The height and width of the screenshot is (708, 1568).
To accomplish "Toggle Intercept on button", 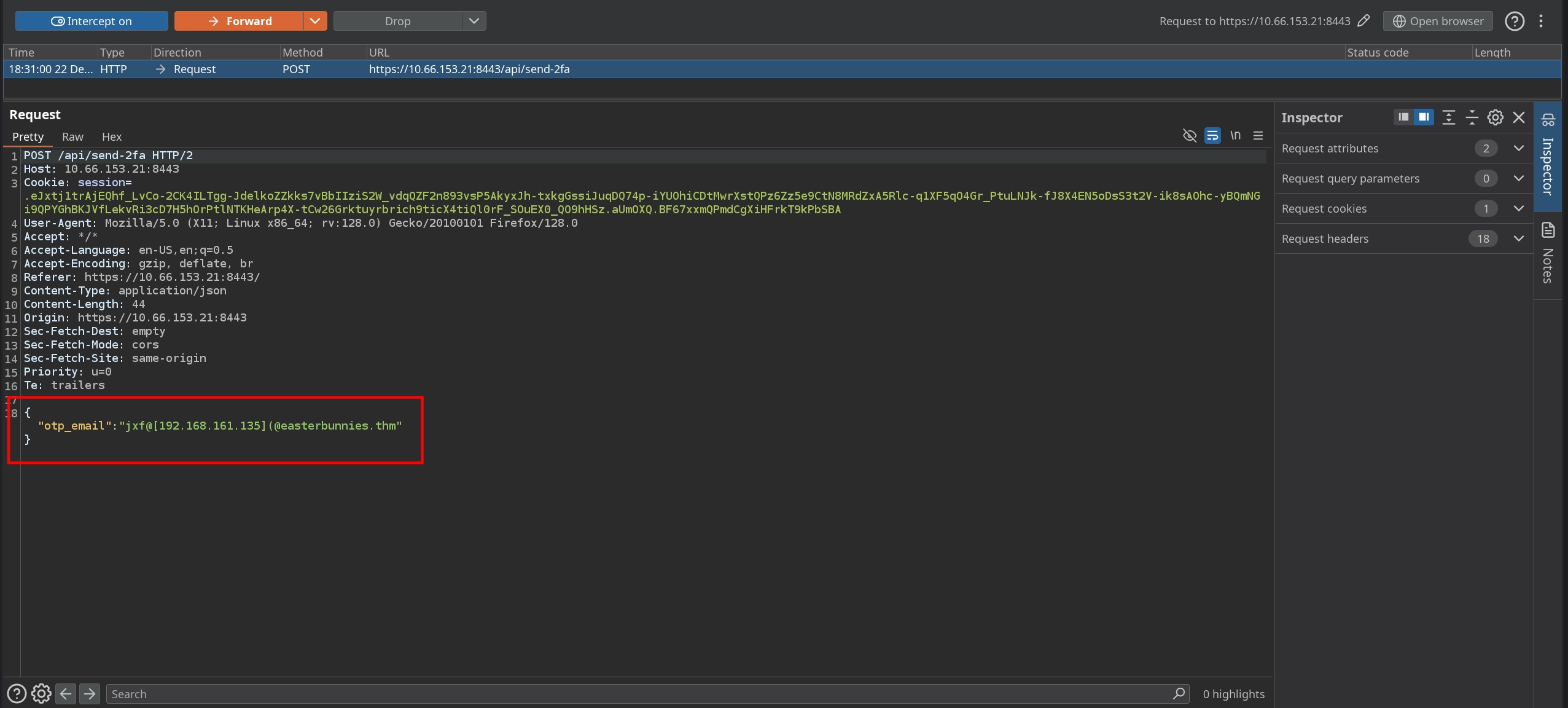I will pos(92,21).
